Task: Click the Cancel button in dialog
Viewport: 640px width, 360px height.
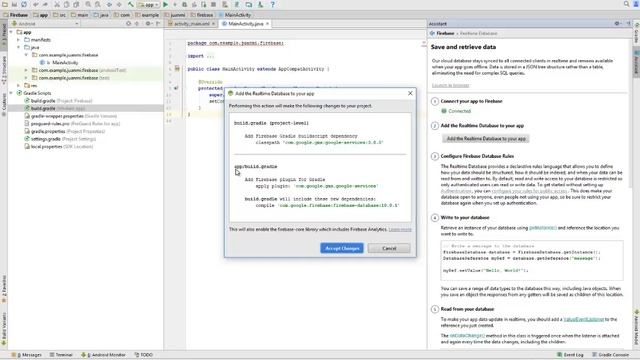Action: [389, 248]
